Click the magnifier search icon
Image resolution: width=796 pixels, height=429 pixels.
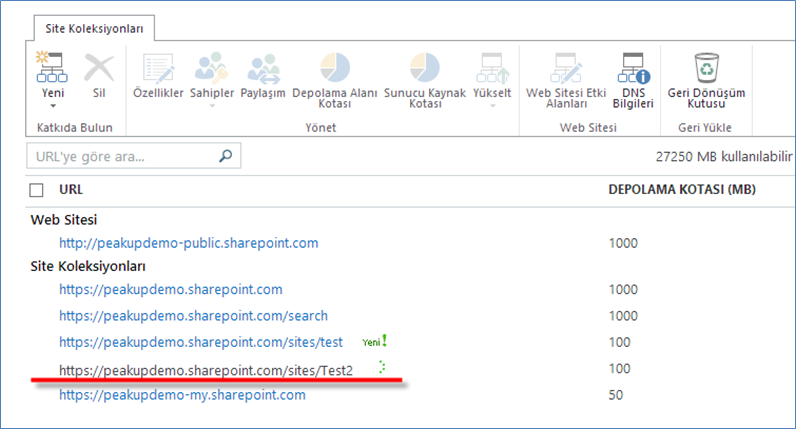tap(226, 156)
